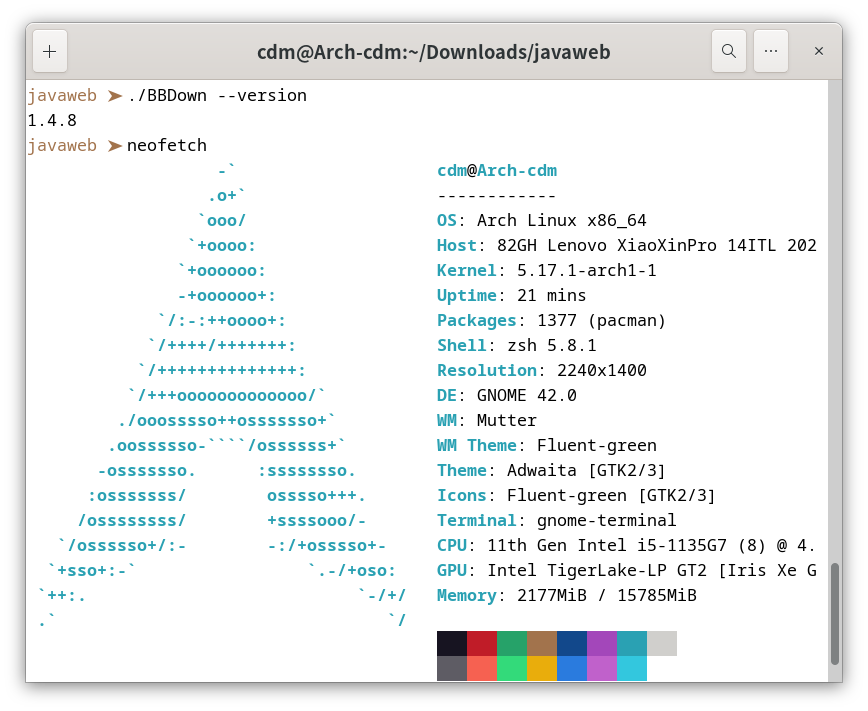Click the 'neofetch' command text
Image resolution: width=868 pixels, height=711 pixels.
[x=167, y=145]
